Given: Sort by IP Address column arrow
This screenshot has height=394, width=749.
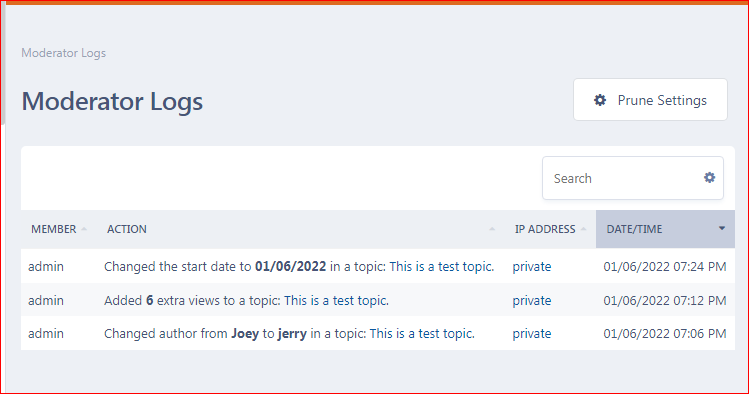Looking at the screenshot, I should (x=583, y=229).
